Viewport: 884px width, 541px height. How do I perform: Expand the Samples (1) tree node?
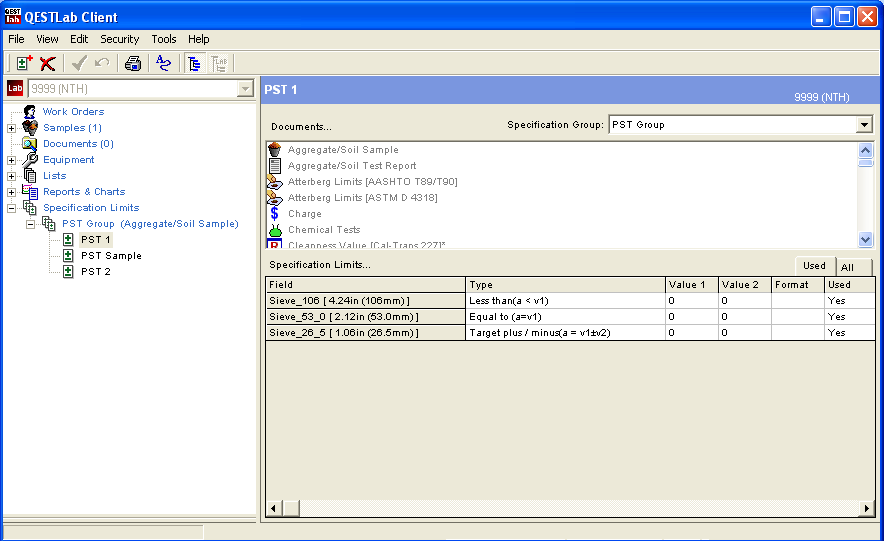point(12,128)
